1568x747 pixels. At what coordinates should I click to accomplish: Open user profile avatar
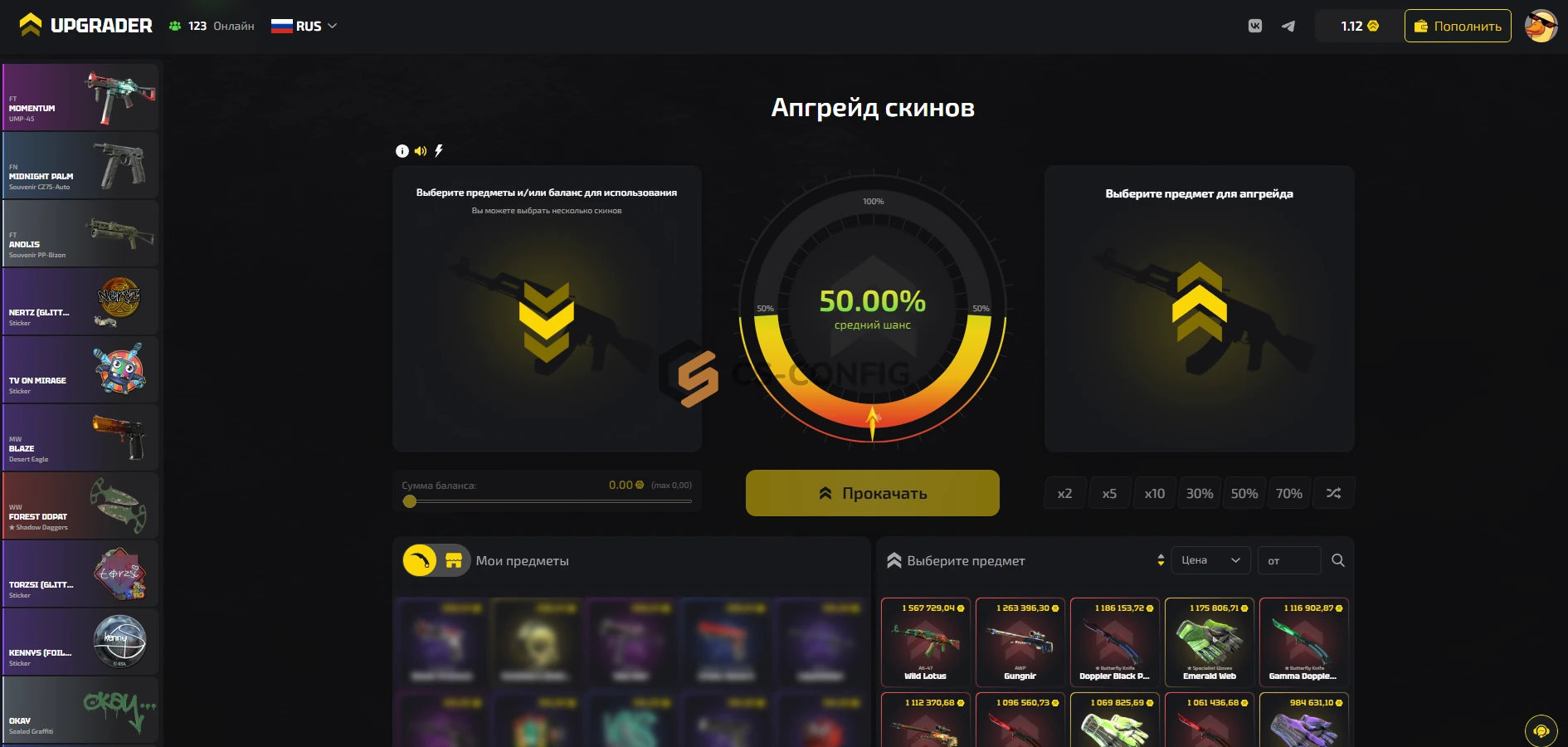click(1541, 26)
